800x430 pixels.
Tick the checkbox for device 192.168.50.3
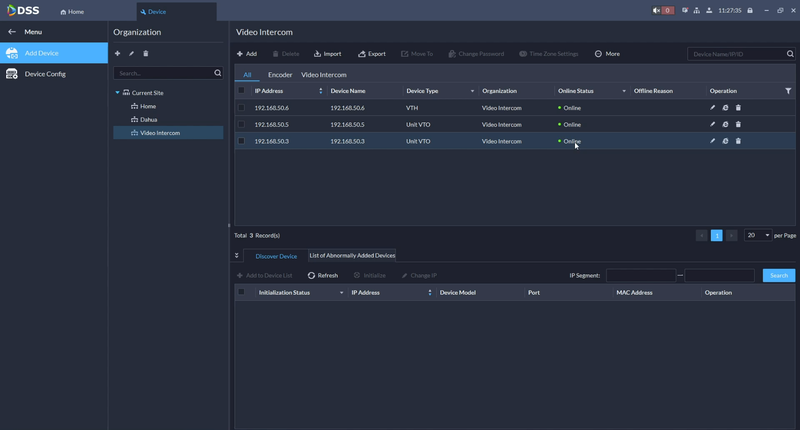pyautogui.click(x=241, y=141)
